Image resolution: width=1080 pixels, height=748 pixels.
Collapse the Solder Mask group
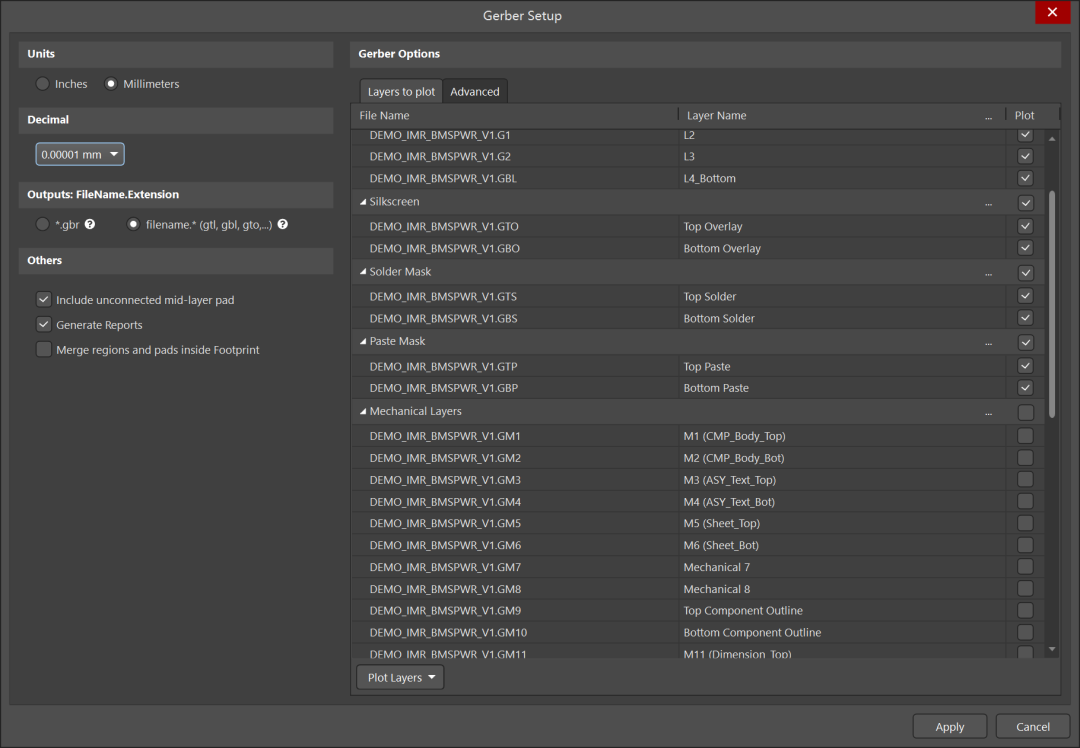(363, 271)
